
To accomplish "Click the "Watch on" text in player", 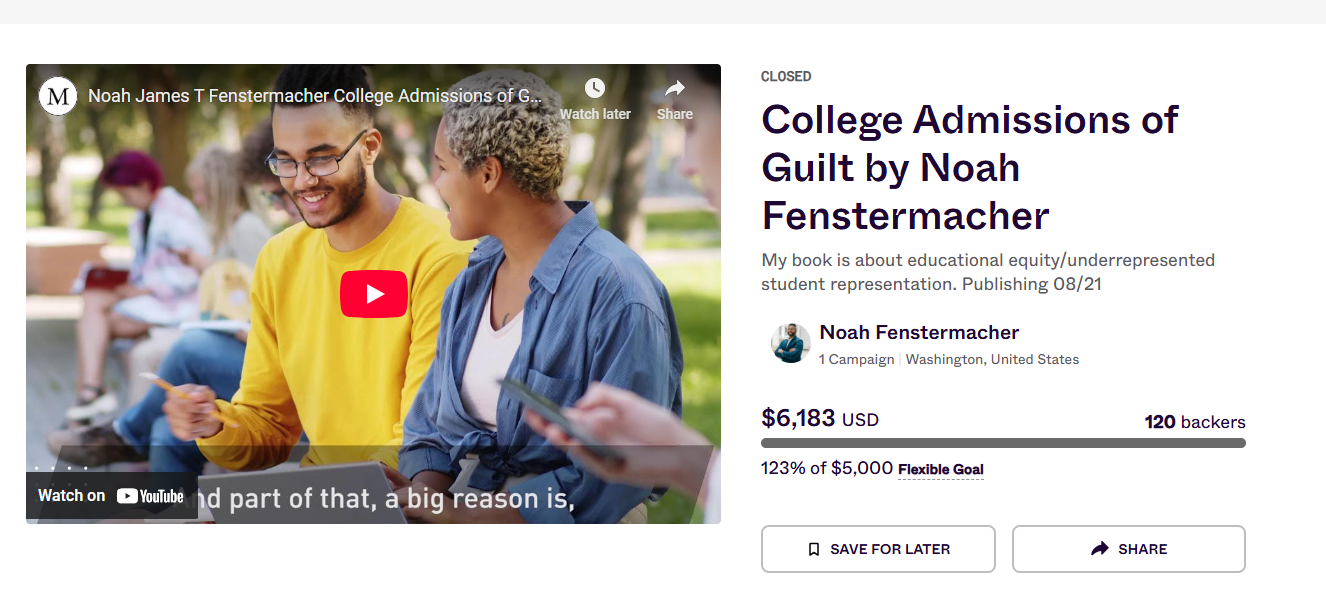I will (71, 496).
